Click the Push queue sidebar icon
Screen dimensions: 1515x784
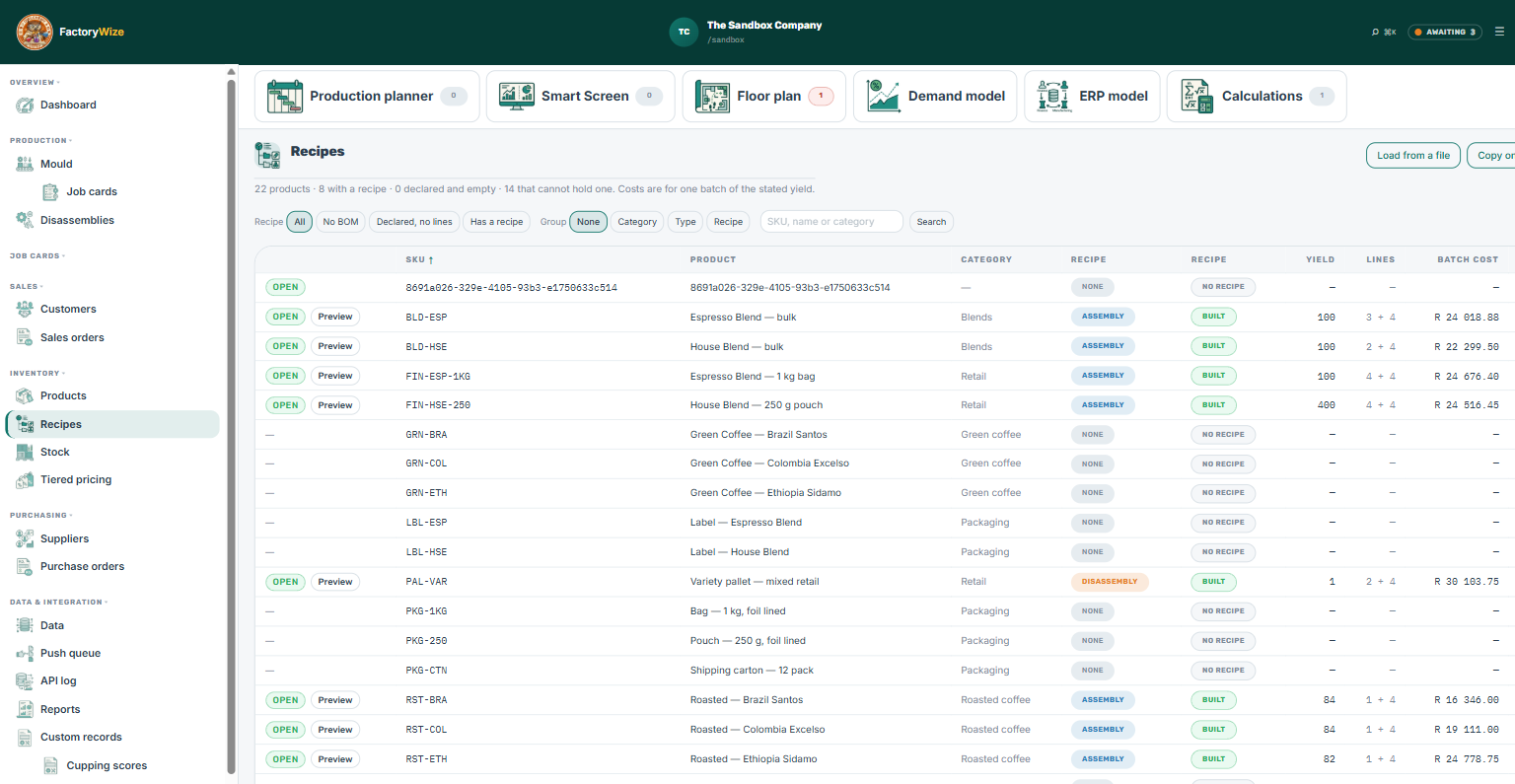[25, 653]
